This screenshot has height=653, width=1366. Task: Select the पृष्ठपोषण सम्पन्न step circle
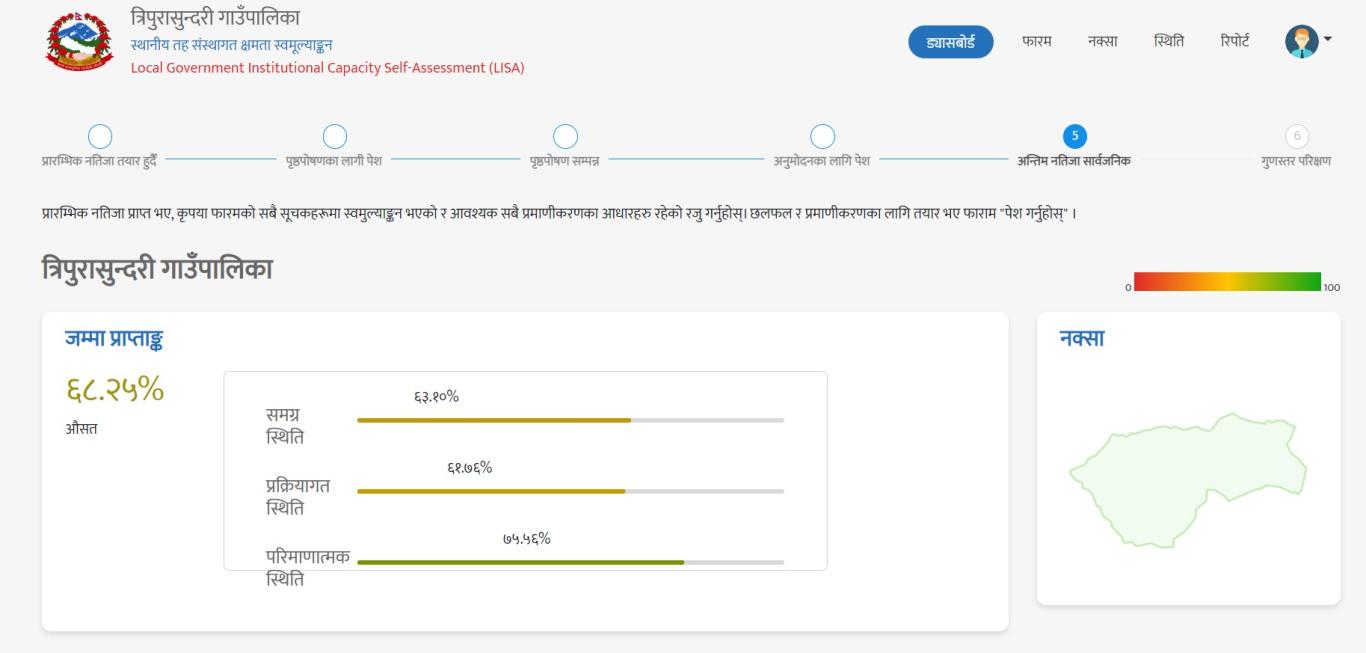pyautogui.click(x=565, y=136)
